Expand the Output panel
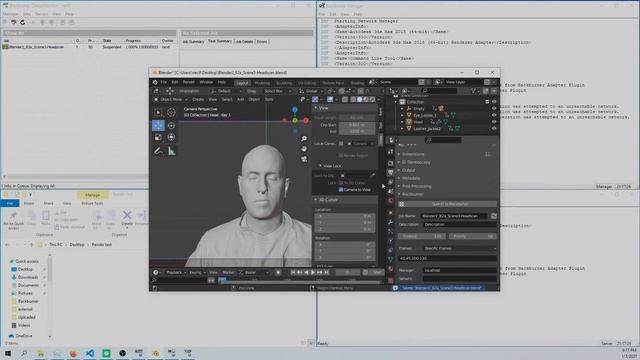Screen dimensions: 640x360 [408, 170]
